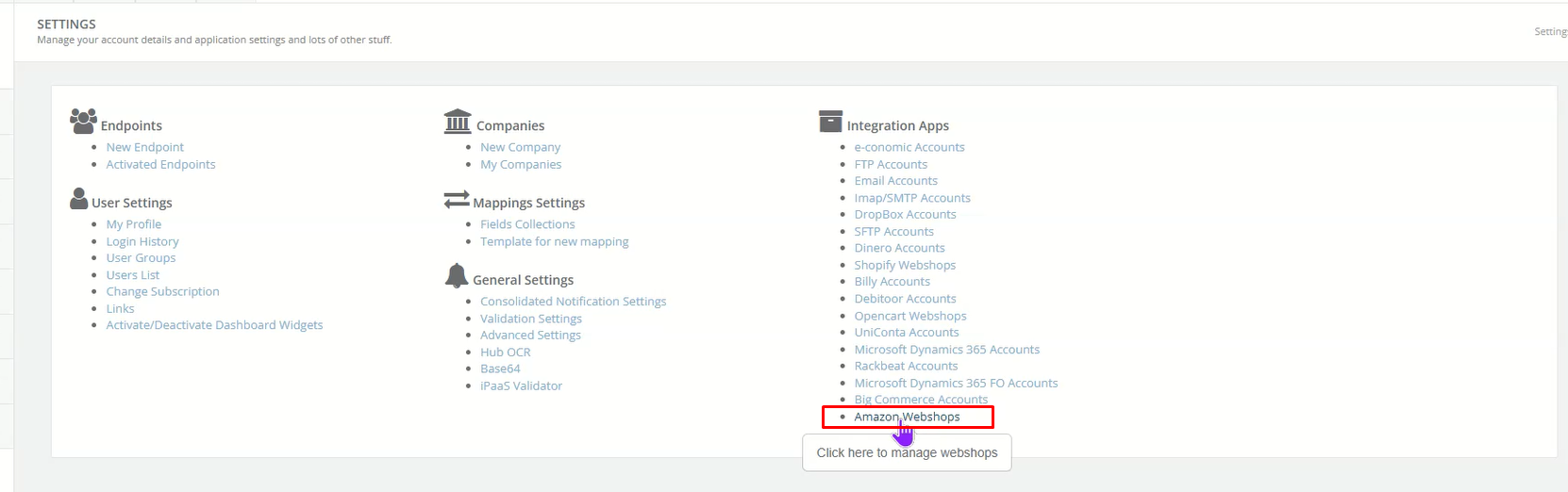Open Shopify Webshops link

click(x=905, y=265)
